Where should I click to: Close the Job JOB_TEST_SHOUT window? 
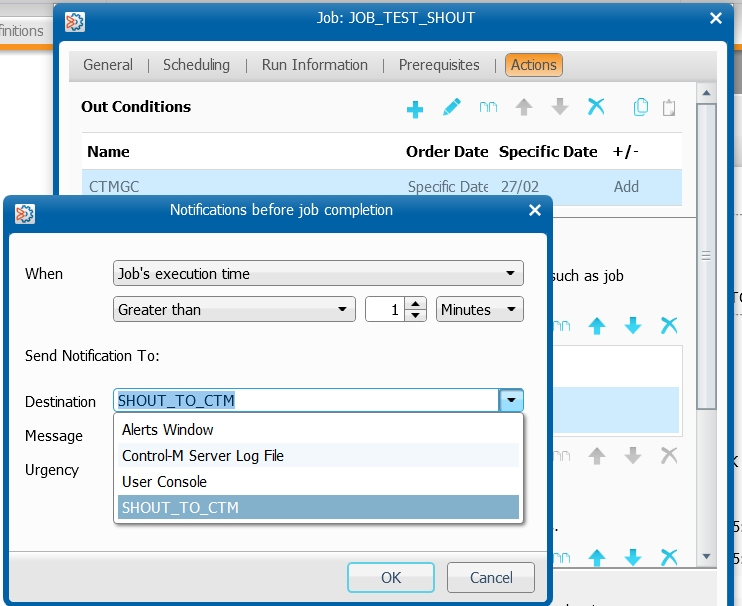716,18
